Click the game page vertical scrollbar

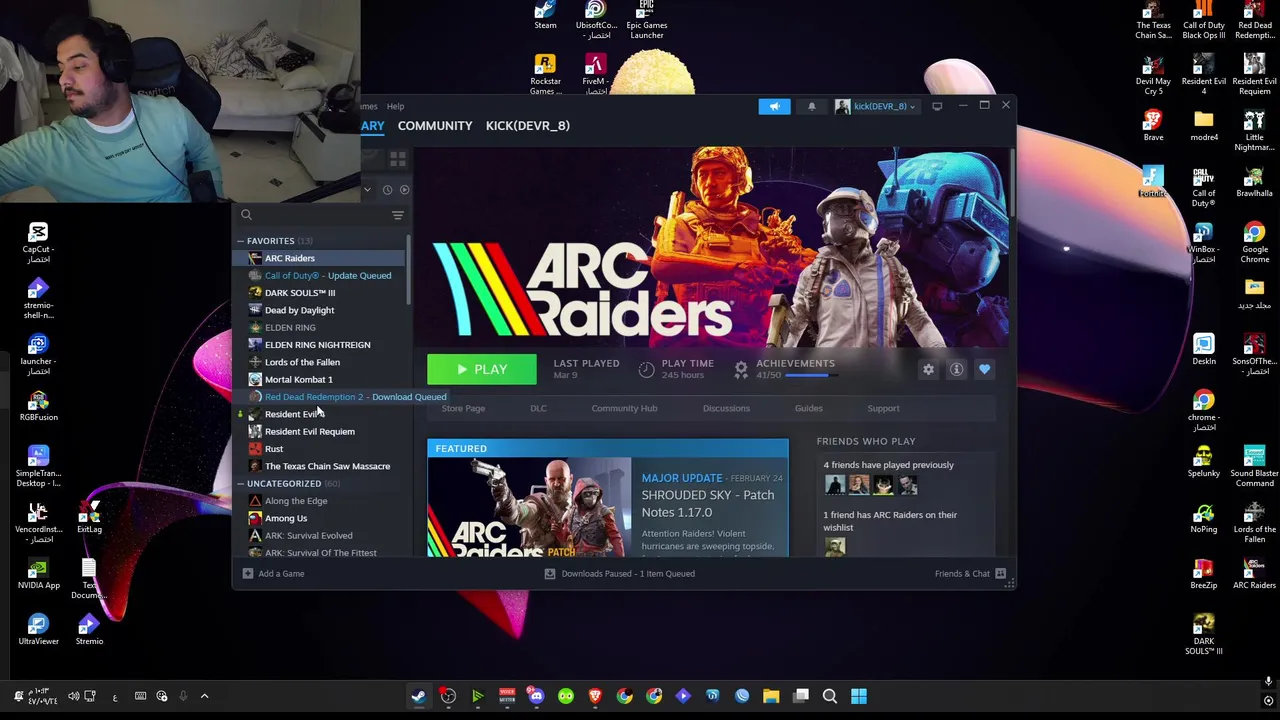(1012, 182)
